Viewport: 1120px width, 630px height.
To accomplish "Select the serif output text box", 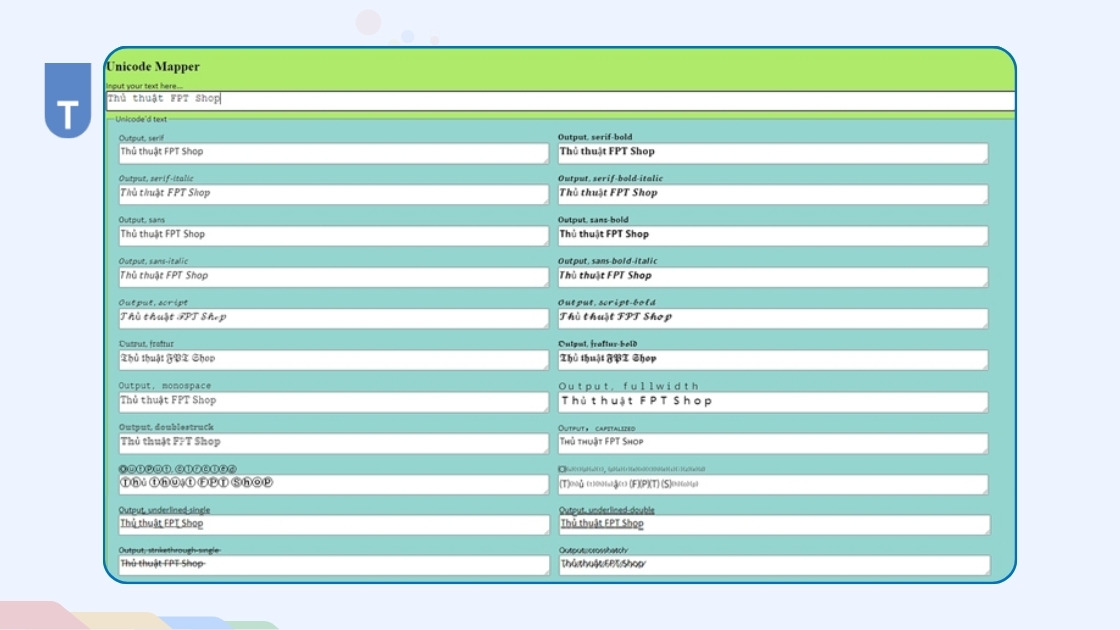I will coord(333,153).
